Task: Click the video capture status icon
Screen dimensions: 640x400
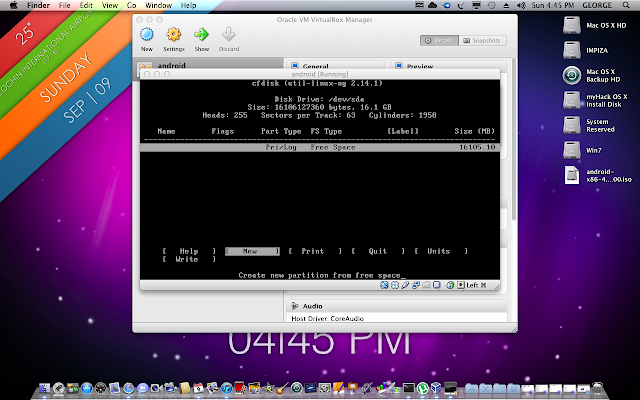Action: 436,285
